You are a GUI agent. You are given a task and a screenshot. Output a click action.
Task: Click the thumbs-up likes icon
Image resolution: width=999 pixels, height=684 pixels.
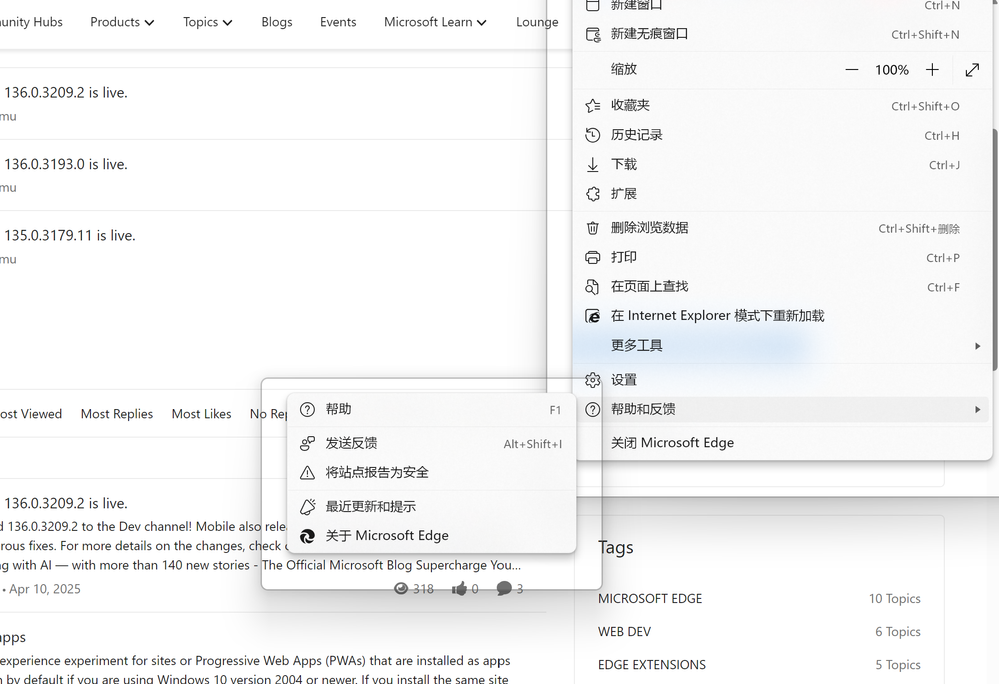(459, 588)
